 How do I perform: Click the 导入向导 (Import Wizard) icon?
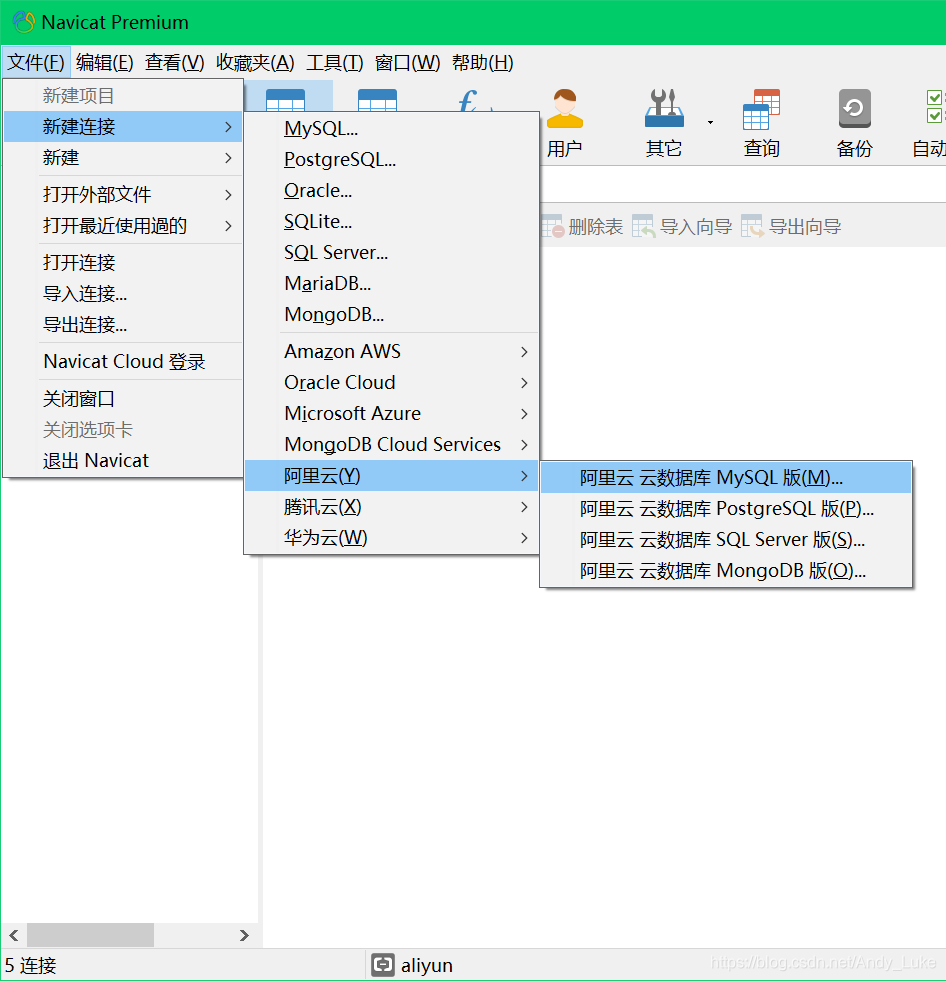coord(644,226)
